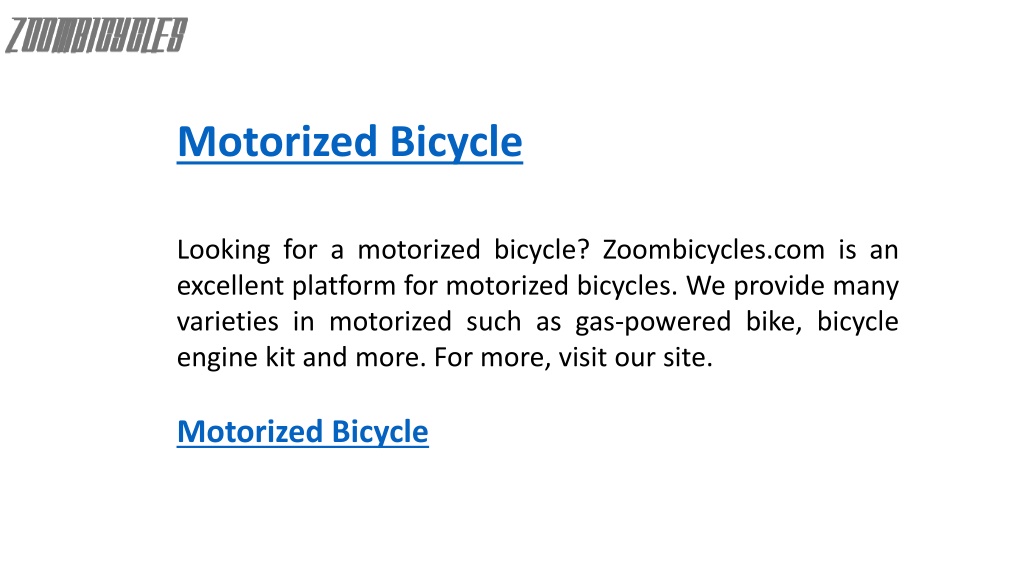Click the word 'Looking' starting the paragraph
This screenshot has height=576, width=1024.
[x=223, y=251]
